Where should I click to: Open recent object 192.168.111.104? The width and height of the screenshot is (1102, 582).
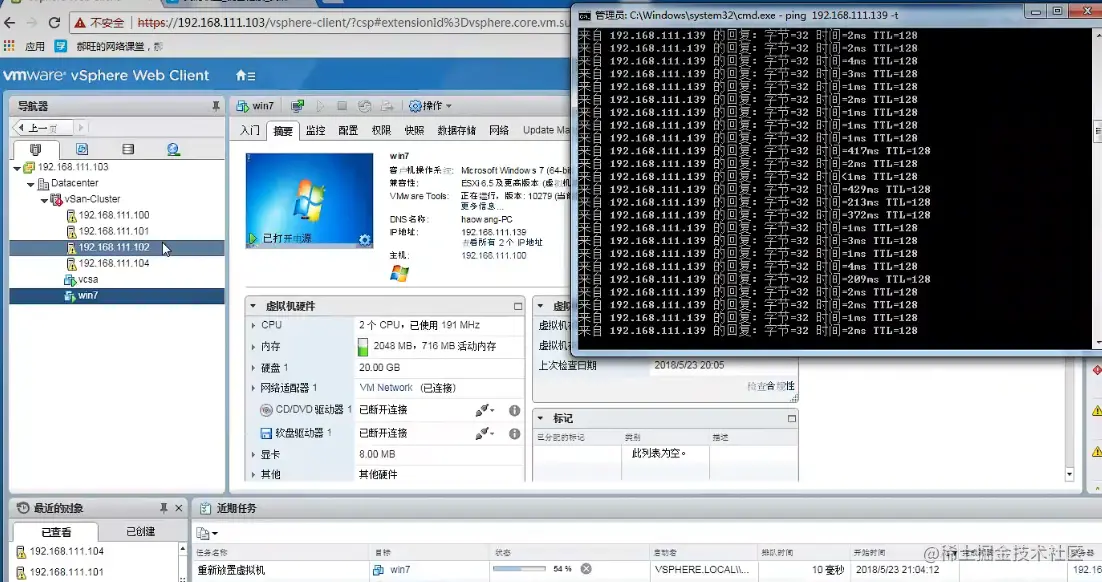point(66,552)
